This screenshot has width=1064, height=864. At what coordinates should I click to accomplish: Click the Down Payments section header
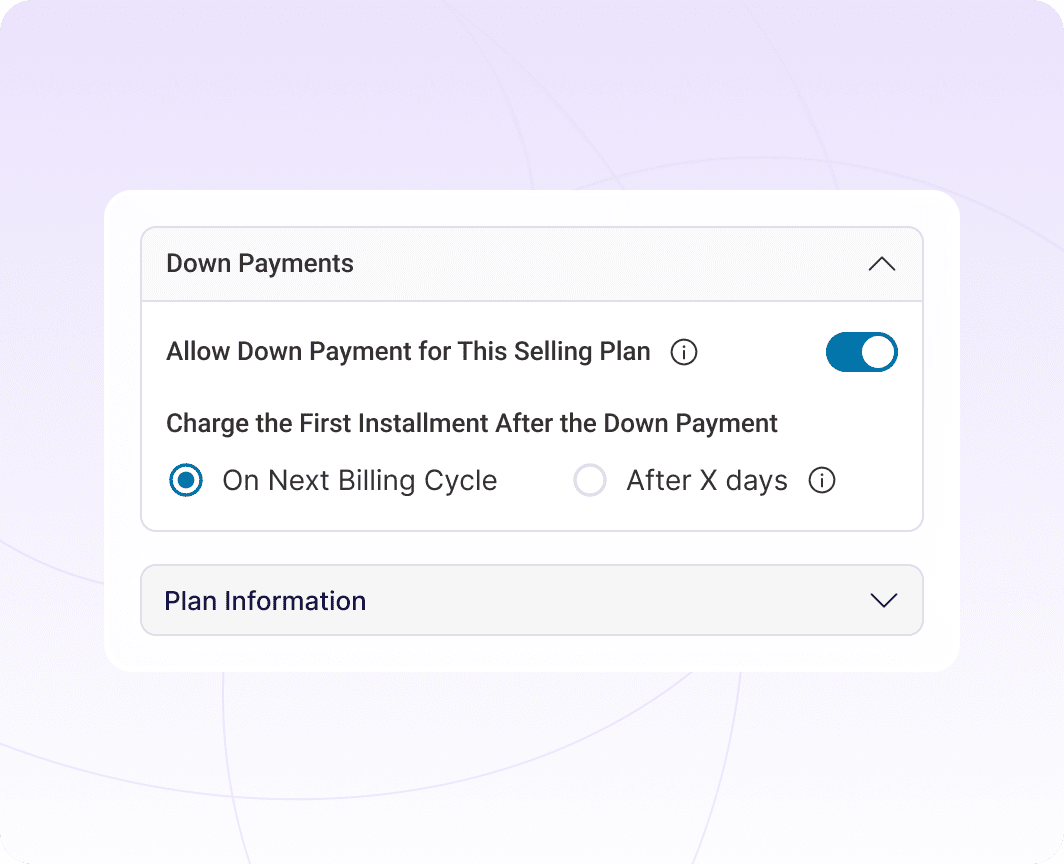[x=532, y=264]
